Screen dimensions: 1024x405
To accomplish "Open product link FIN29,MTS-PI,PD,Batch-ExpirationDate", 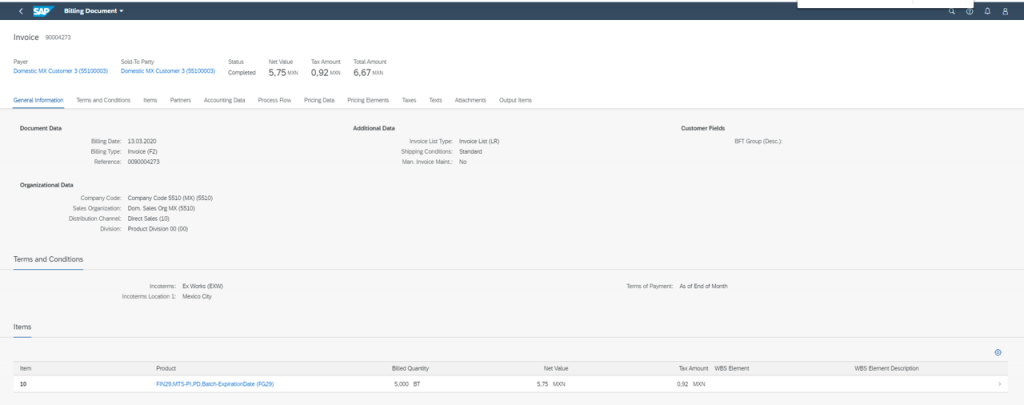I will point(215,384).
